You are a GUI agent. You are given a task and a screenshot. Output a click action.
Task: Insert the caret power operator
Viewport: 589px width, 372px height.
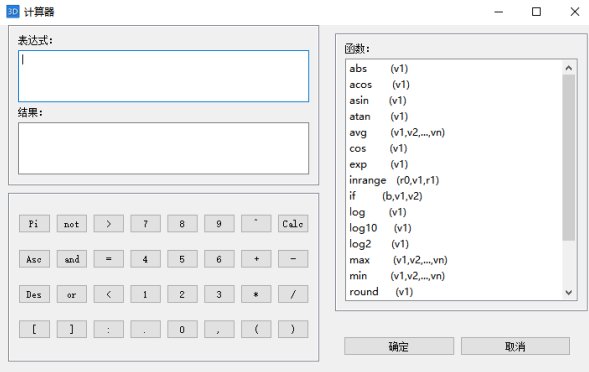point(256,224)
